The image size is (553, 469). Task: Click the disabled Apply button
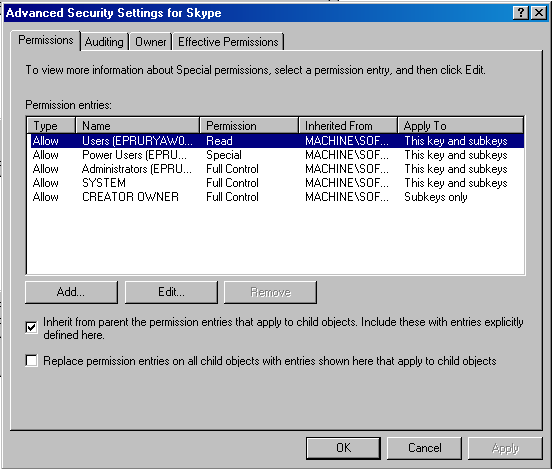click(505, 448)
